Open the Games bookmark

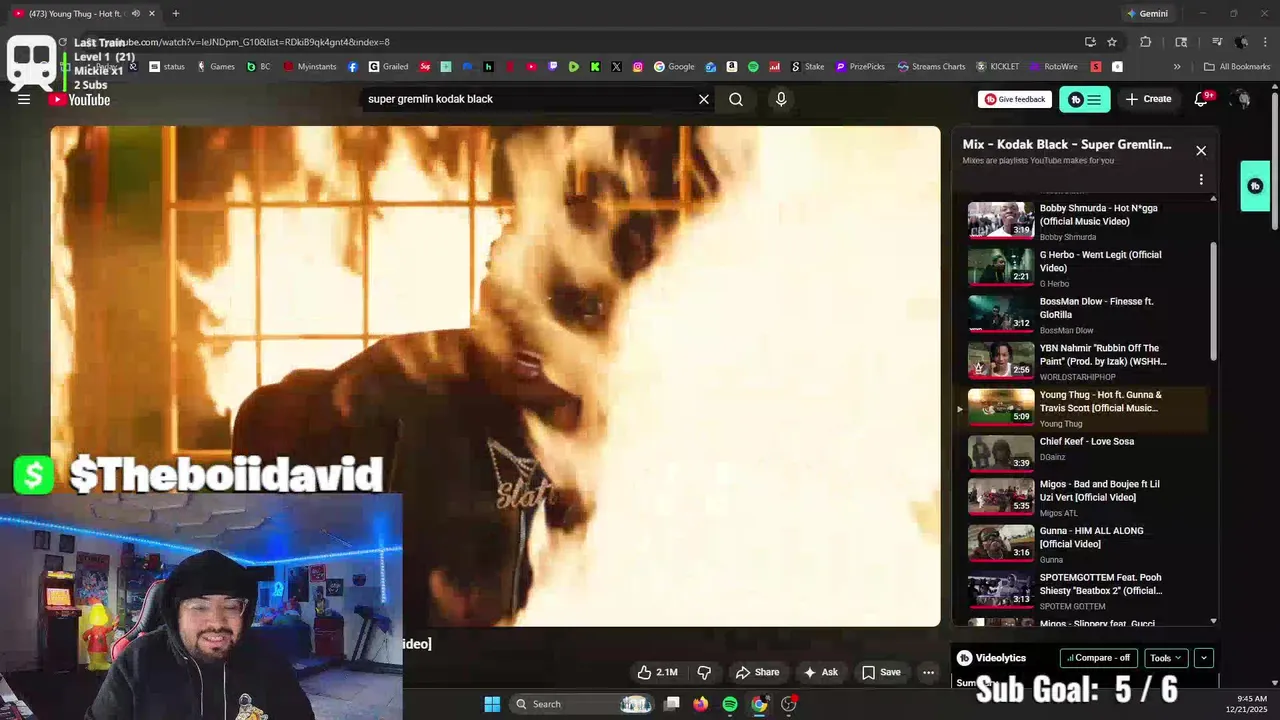(216, 67)
